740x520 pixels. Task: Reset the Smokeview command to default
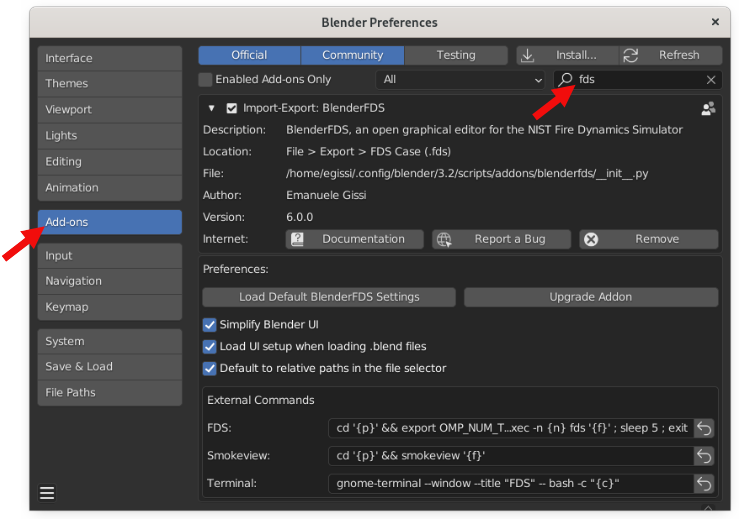[704, 456]
